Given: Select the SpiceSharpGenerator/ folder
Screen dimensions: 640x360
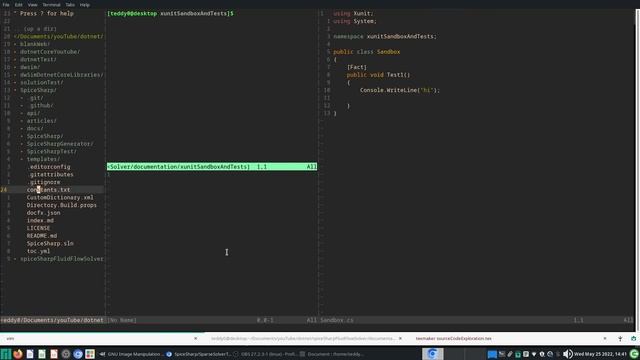Looking at the screenshot, I should click(x=60, y=144).
